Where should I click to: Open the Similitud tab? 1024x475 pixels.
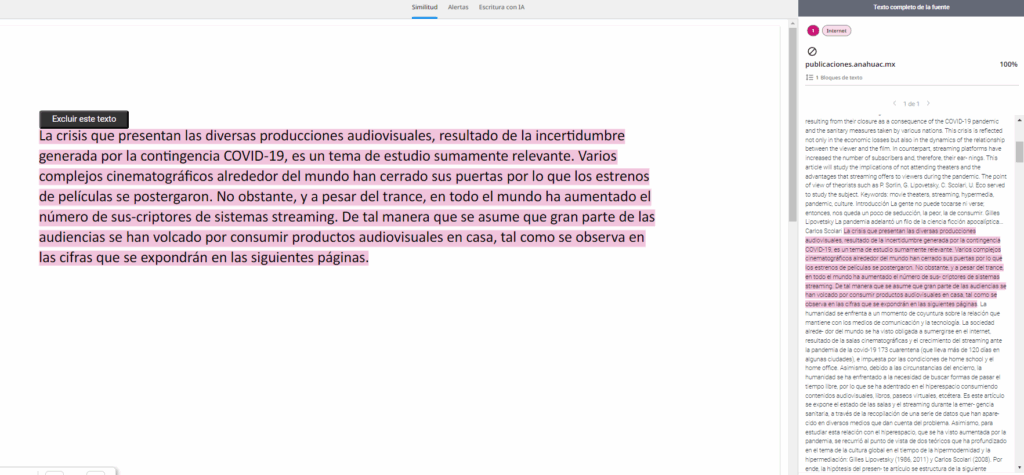click(425, 7)
